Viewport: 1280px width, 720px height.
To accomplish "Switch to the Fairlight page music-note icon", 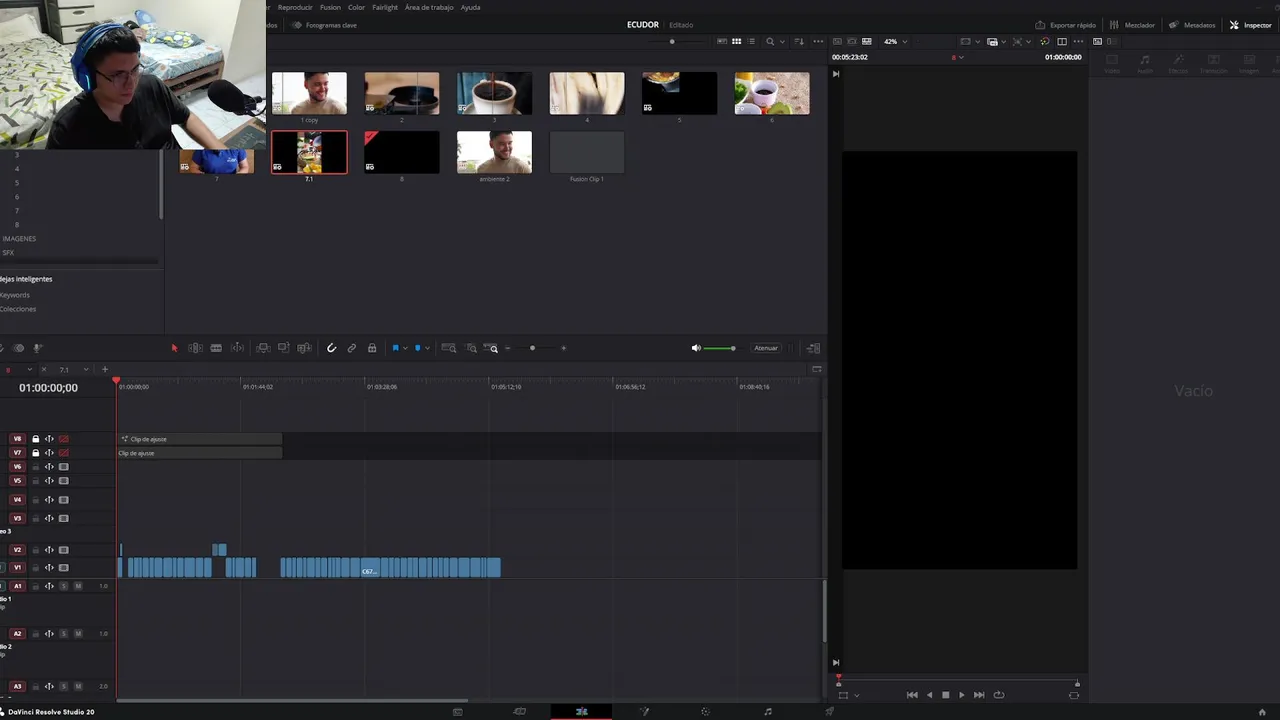I will [x=768, y=712].
